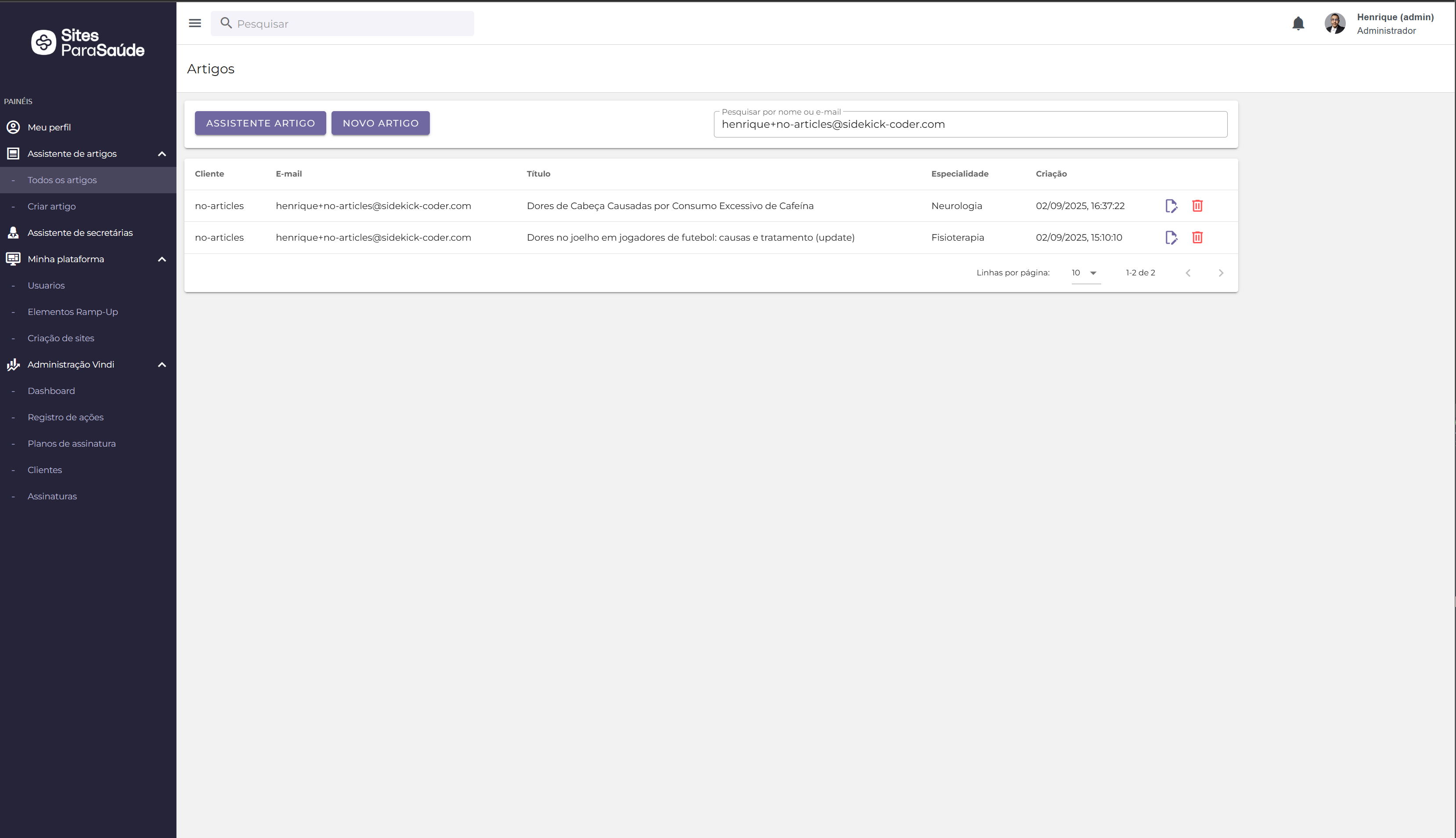Image resolution: width=1456 pixels, height=838 pixels.
Task: Click e-mail cell in Fisioterapia row
Action: (x=373, y=238)
